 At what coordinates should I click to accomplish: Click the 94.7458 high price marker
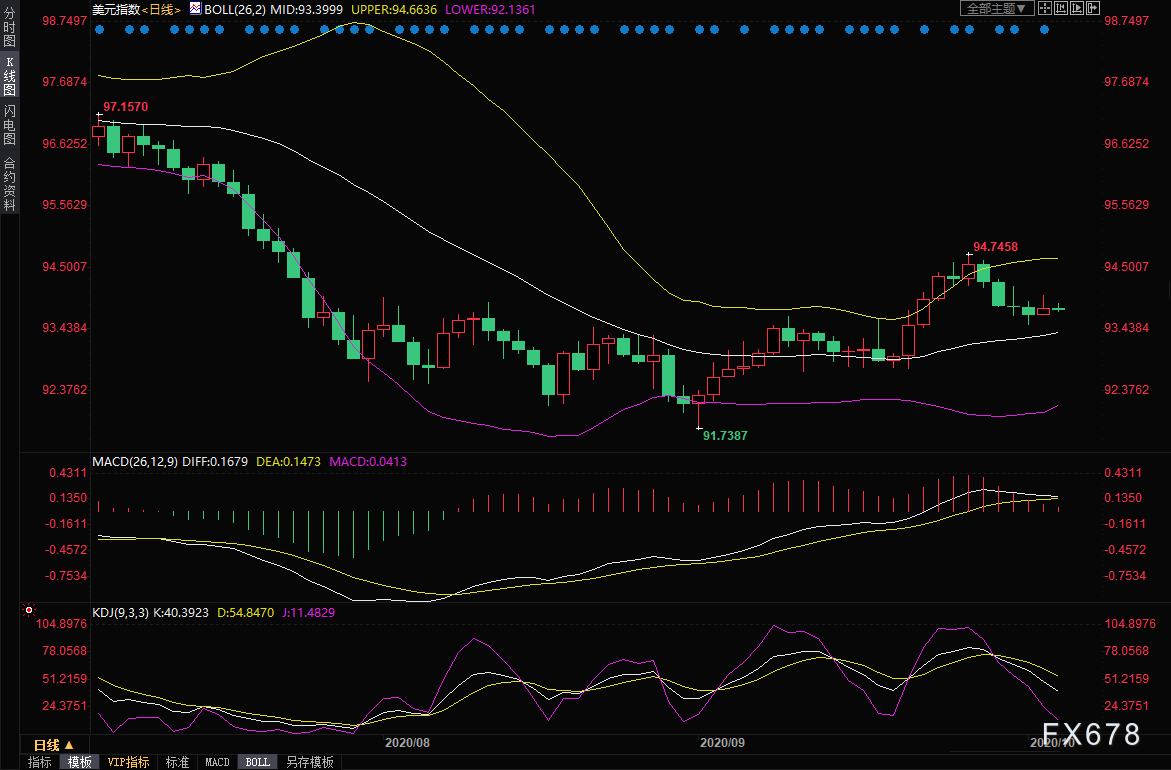(994, 246)
